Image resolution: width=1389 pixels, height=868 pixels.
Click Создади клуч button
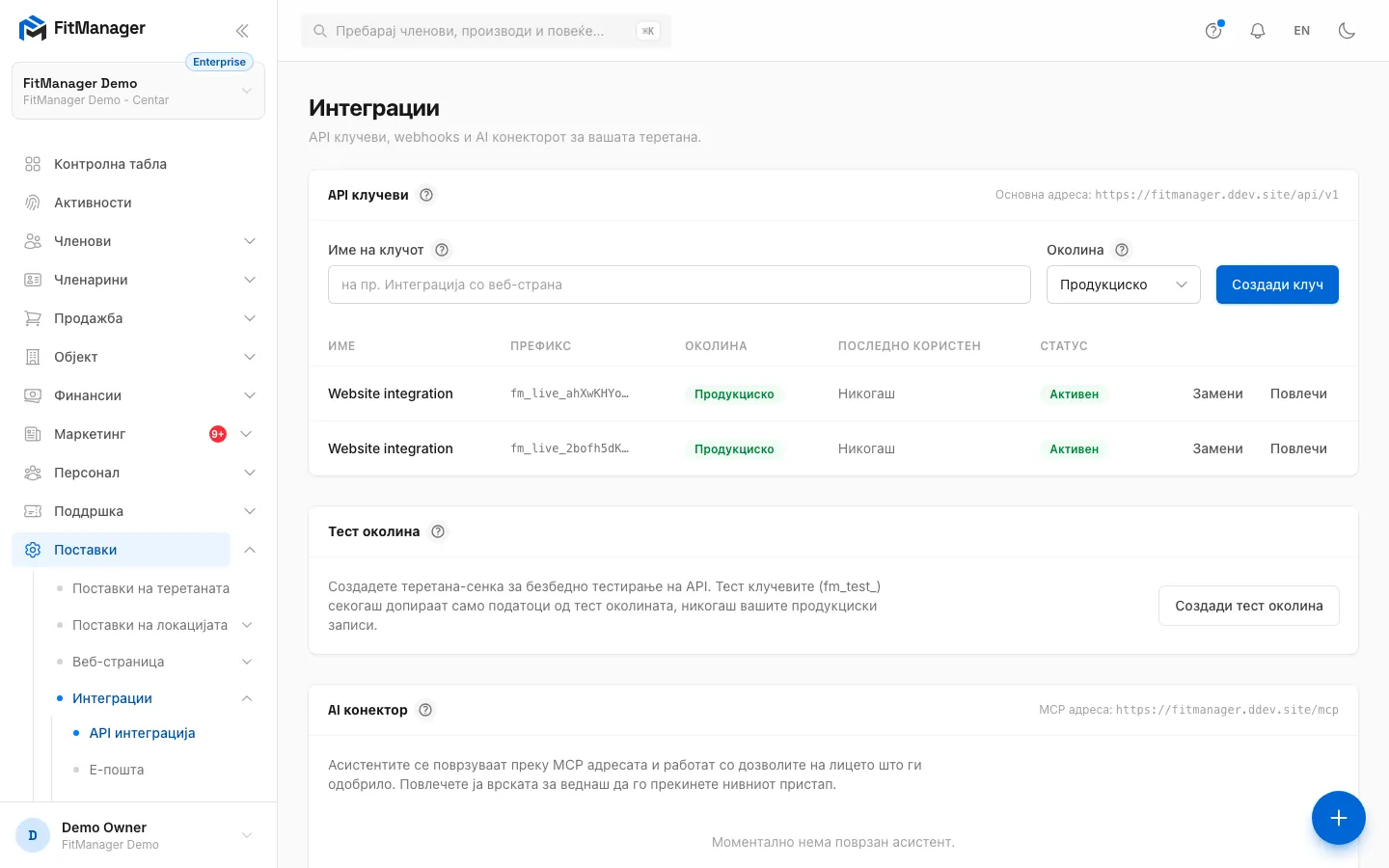(x=1277, y=285)
